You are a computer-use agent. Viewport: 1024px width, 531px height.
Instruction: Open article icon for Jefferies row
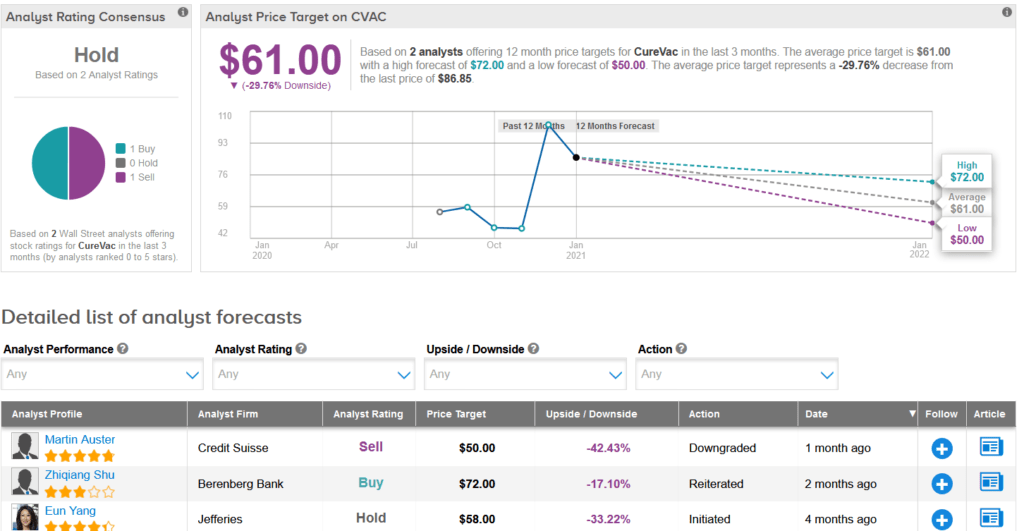tap(991, 519)
